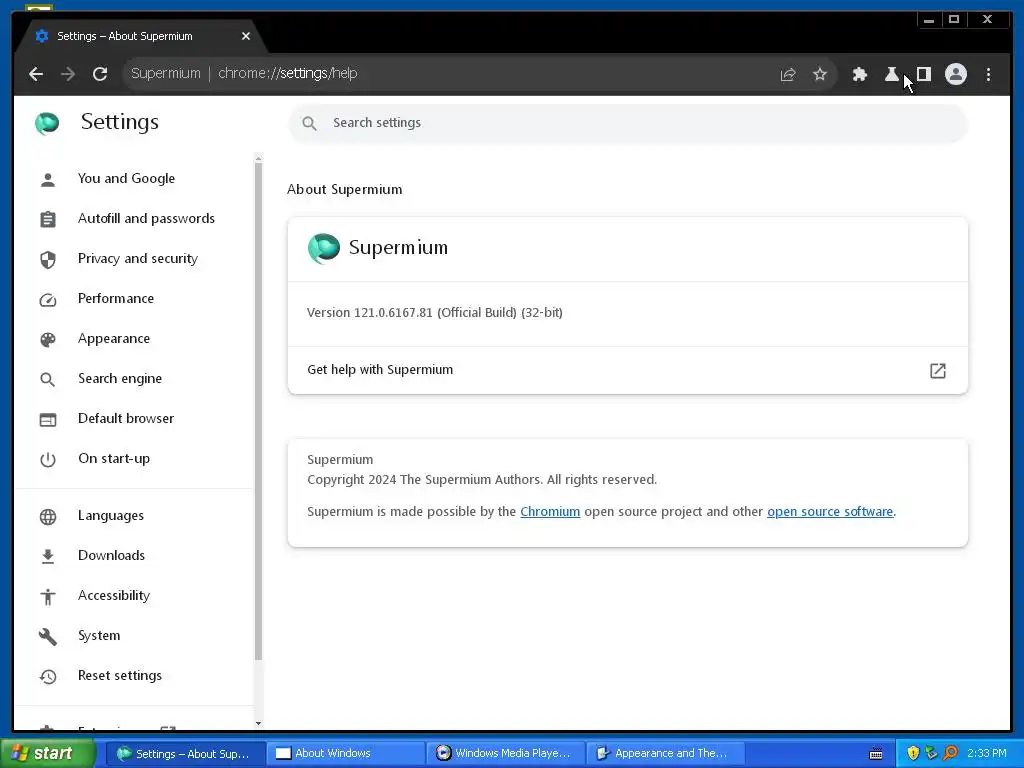
Task: Click the magnifier icon in Search settings
Action: 310,123
